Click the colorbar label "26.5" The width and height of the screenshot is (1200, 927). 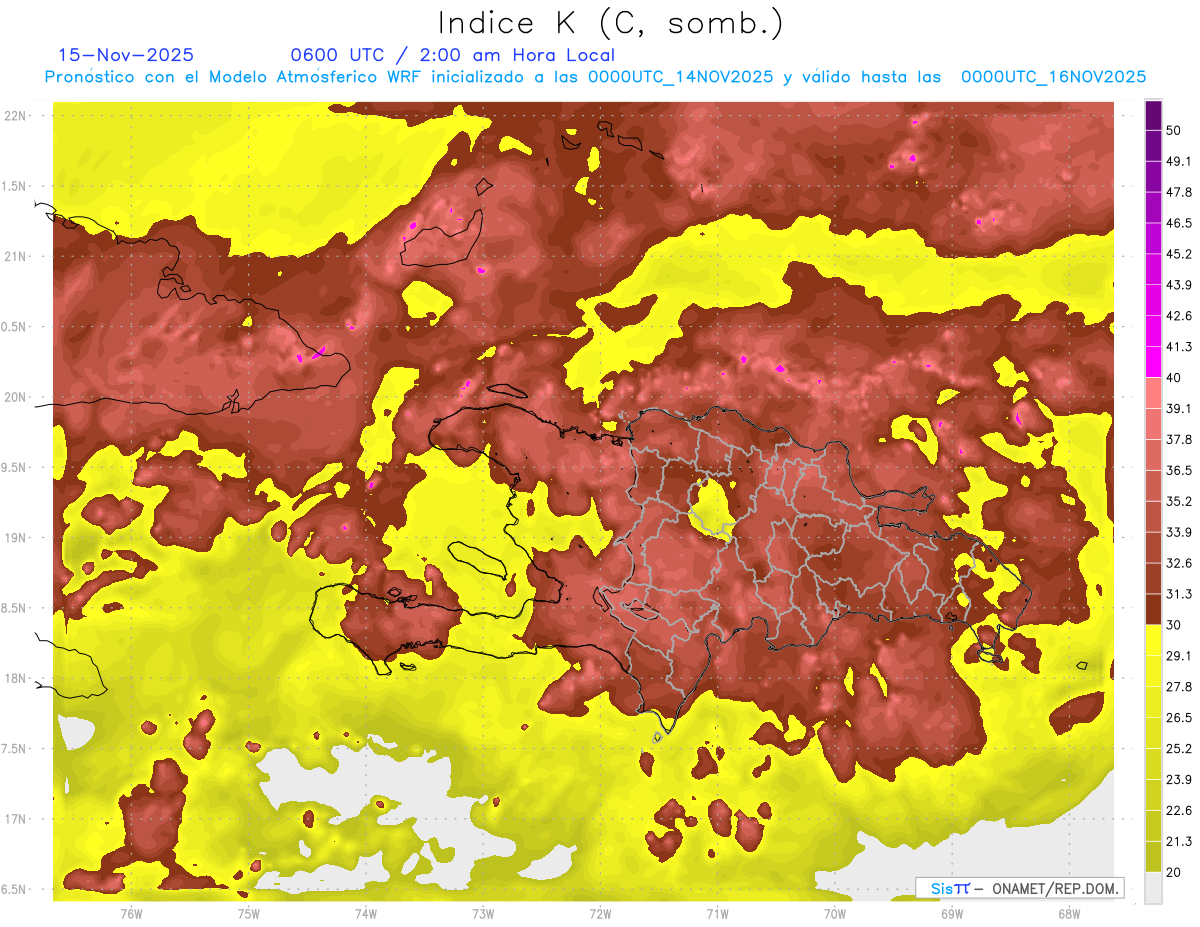coord(1179,717)
